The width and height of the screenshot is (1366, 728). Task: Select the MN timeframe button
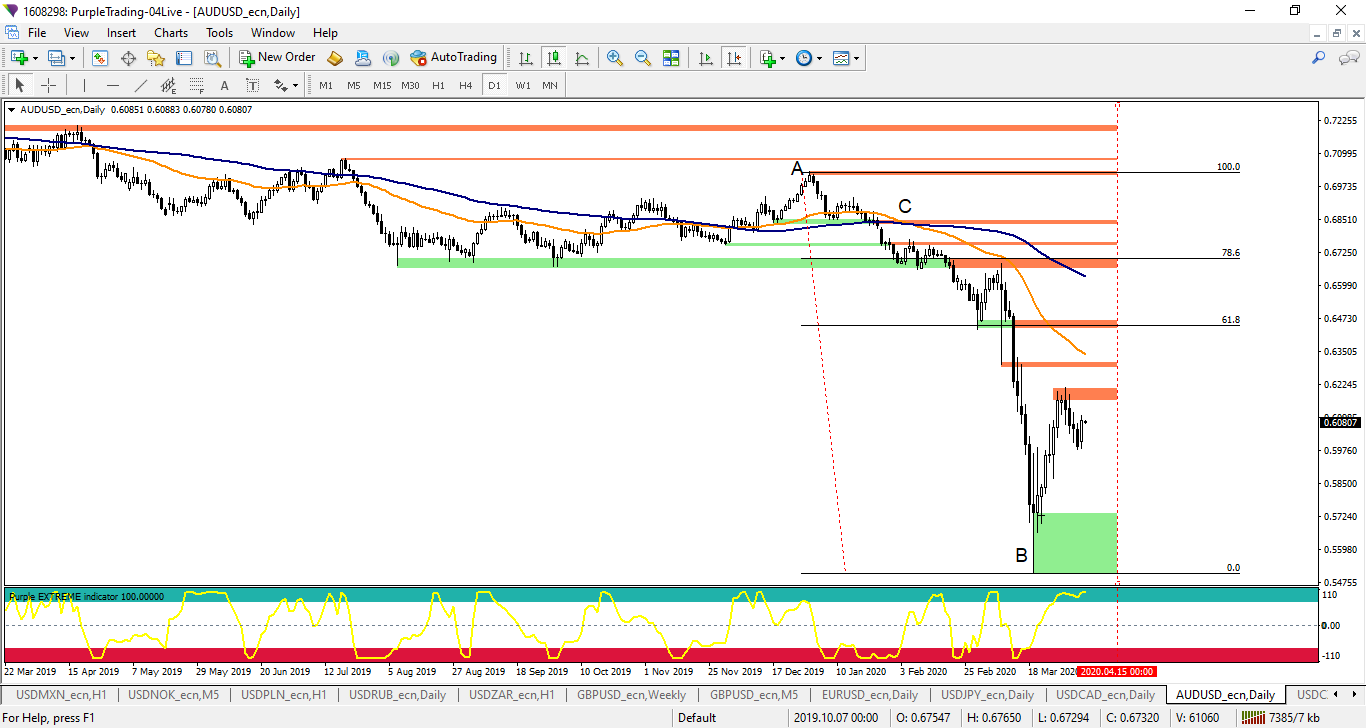tap(550, 85)
